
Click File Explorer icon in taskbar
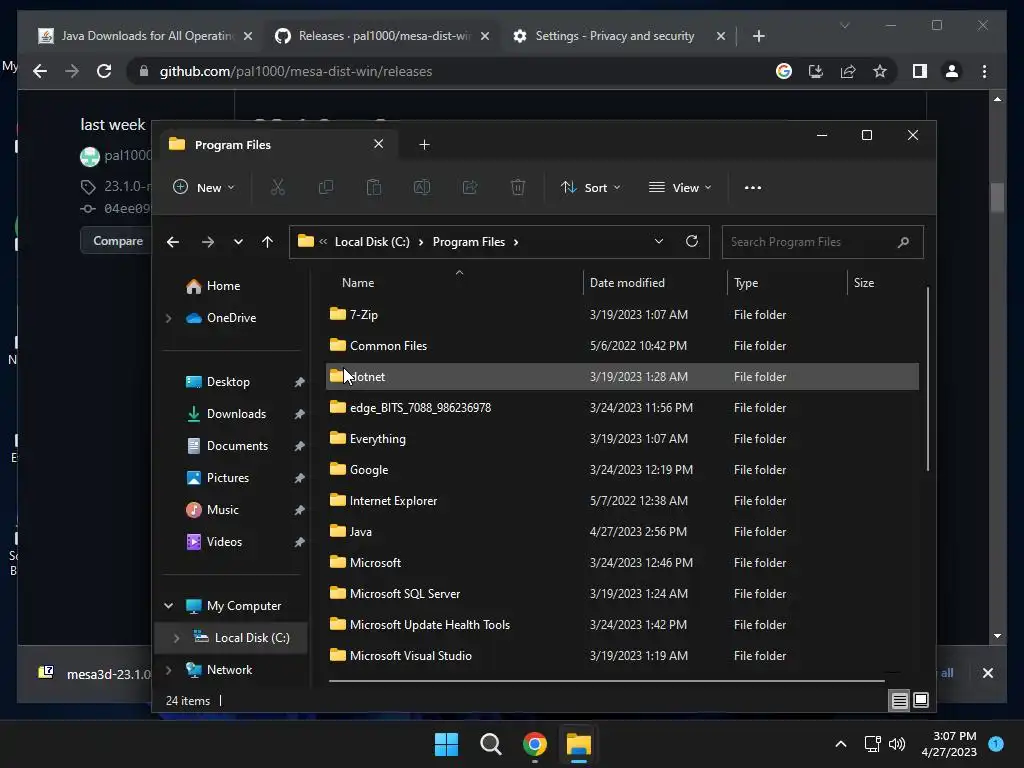(579, 744)
